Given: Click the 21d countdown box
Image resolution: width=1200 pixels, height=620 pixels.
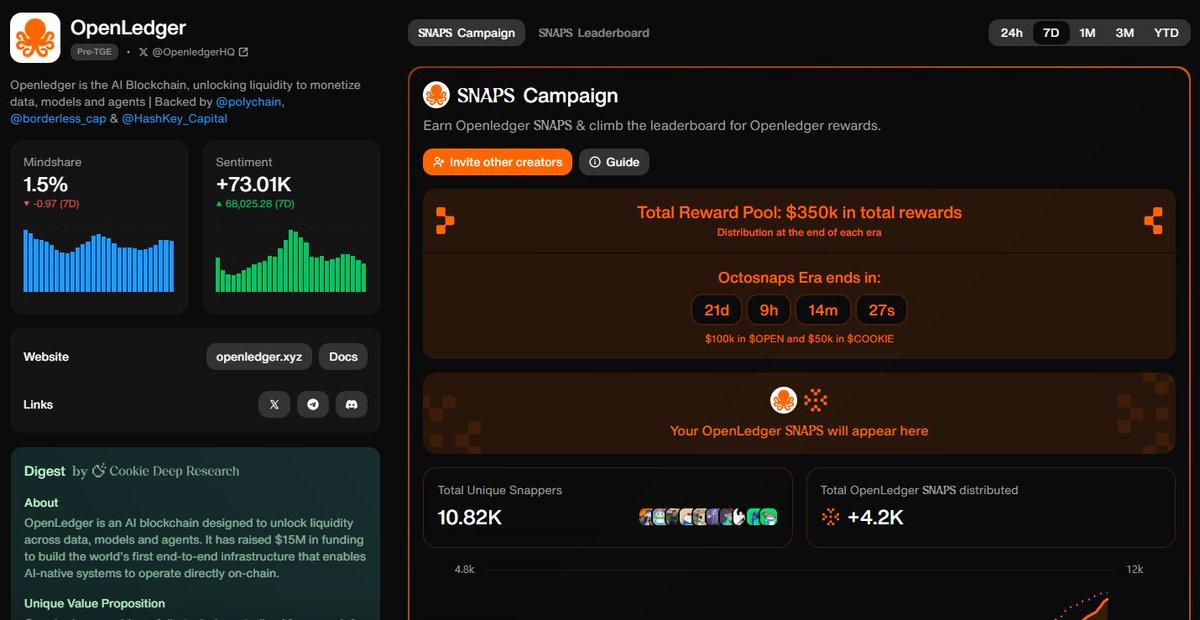Looking at the screenshot, I should pos(717,310).
